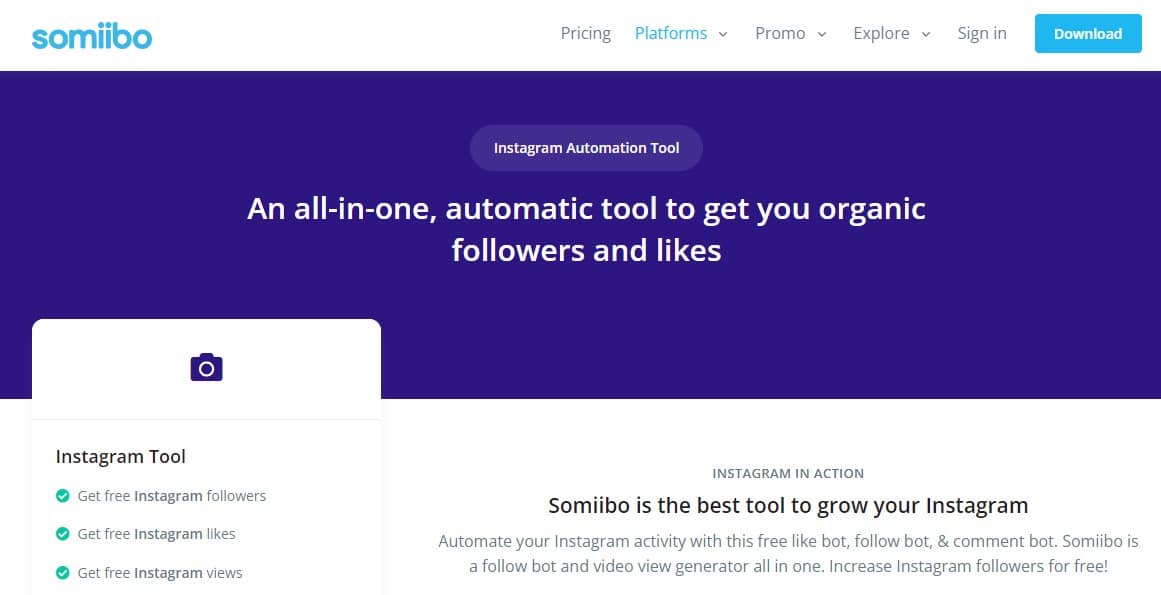1161x595 pixels.
Task: Expand the Explore dropdown chevron
Action: click(x=926, y=34)
